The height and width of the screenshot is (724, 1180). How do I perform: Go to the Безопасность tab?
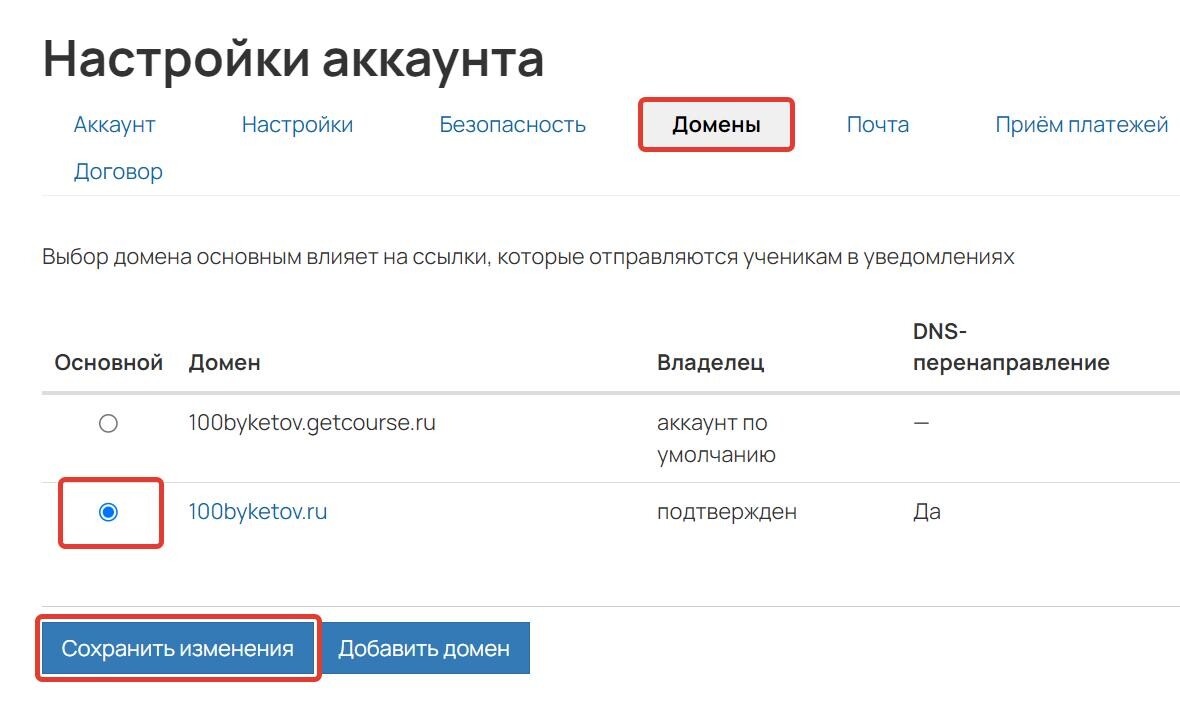(512, 124)
